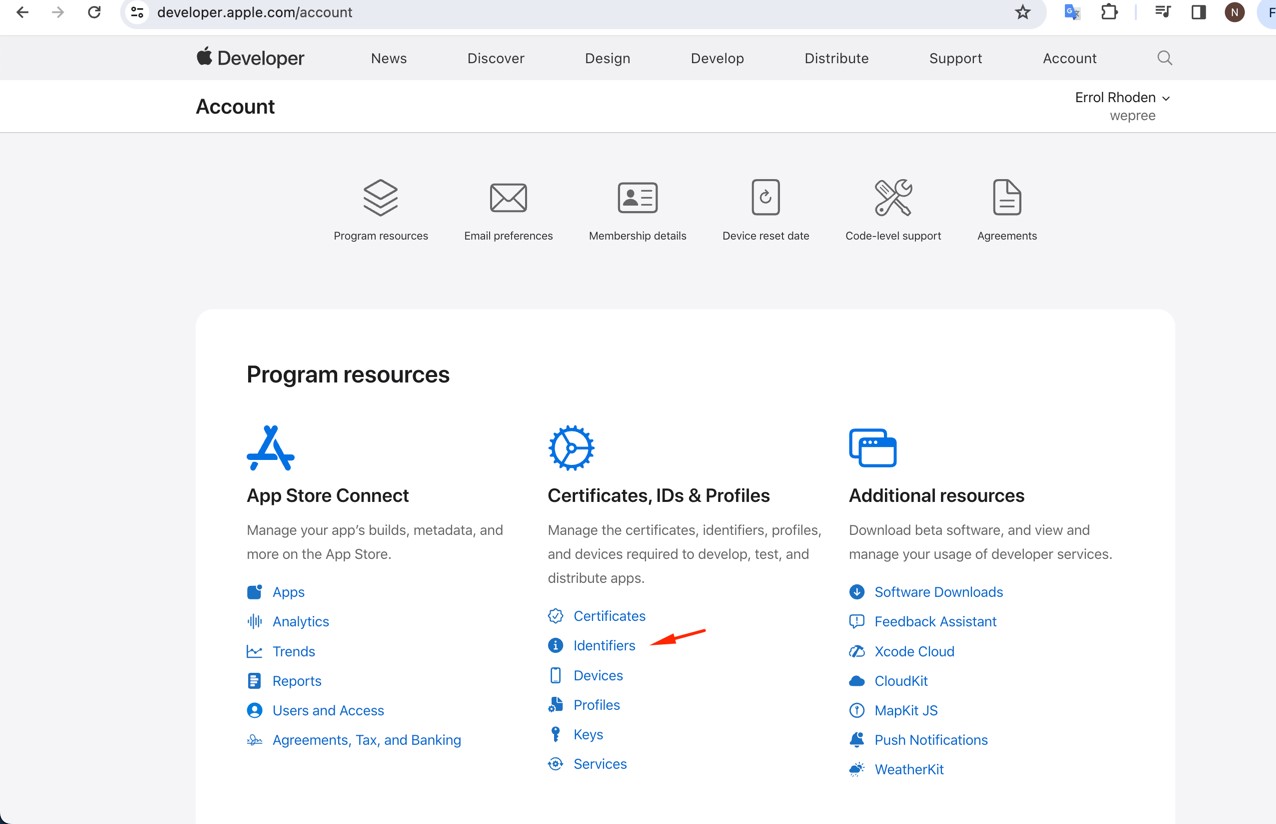
Task: Open the Feedback Assistant link
Action: click(935, 622)
